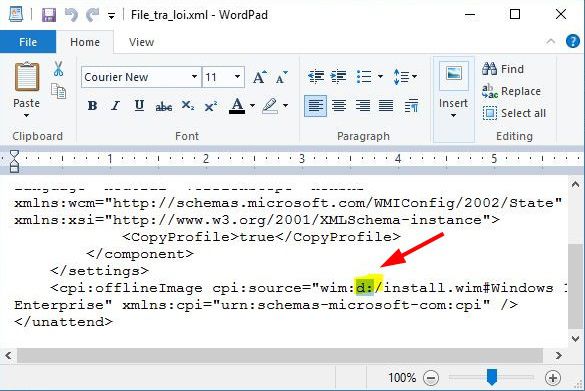Click the Insert picture icon
The width and height of the screenshot is (585, 391).
tap(454, 75)
